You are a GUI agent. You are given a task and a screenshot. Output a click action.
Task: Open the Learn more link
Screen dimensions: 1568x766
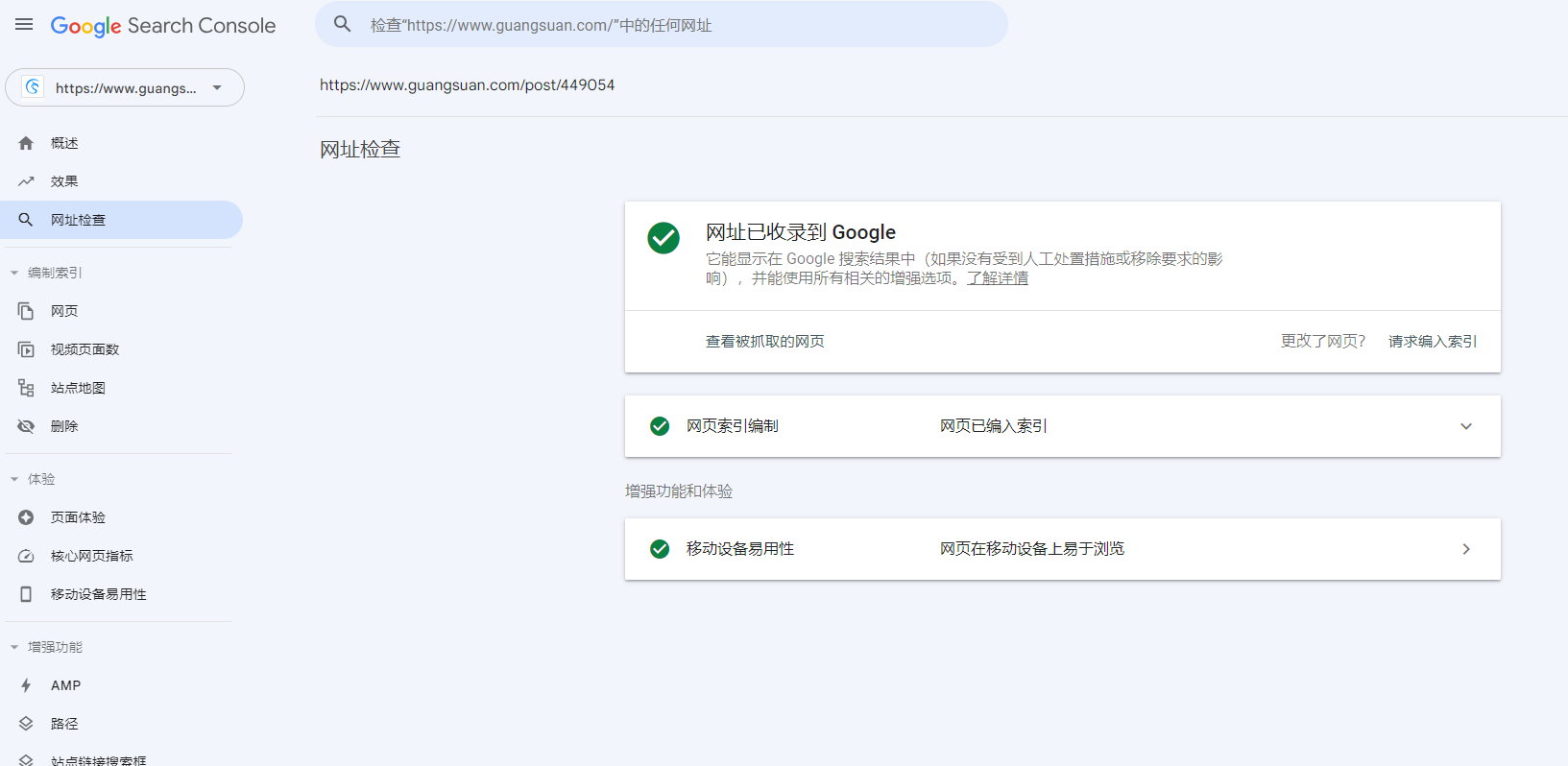pos(997,278)
